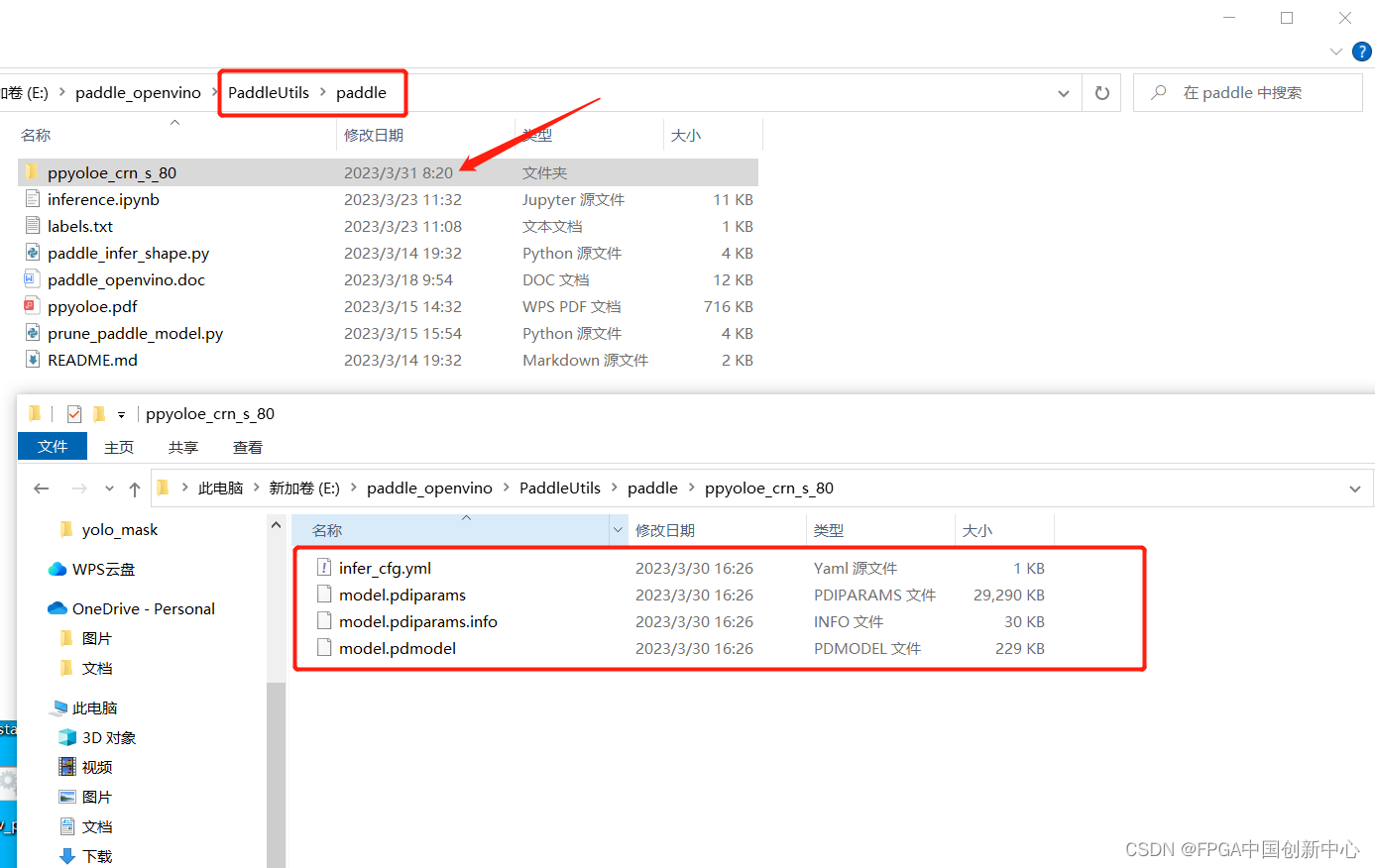Image resolution: width=1375 pixels, height=868 pixels.
Task: Expand lower window address bar history dropdown
Action: point(1355,488)
